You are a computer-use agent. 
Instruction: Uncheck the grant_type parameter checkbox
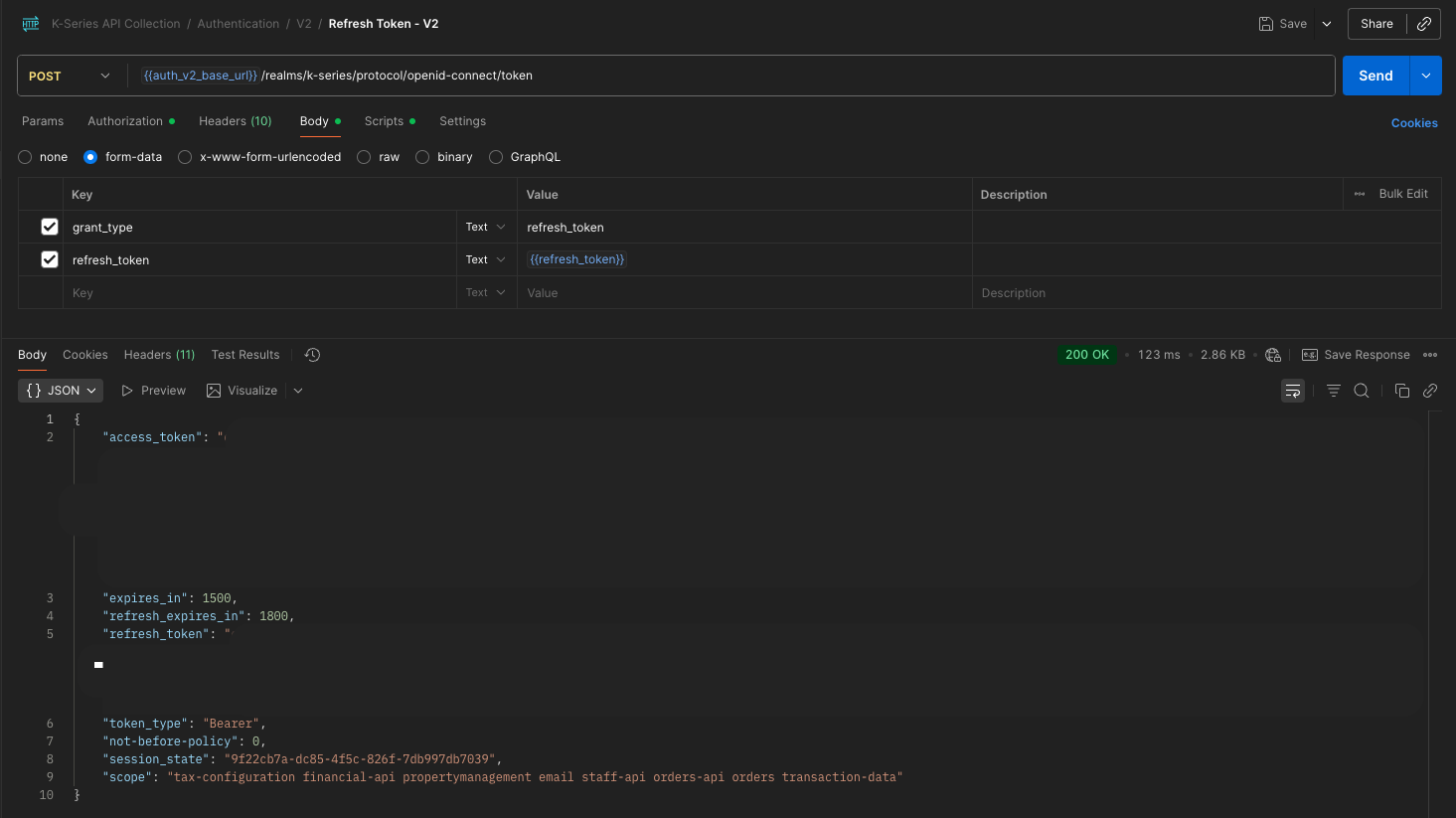point(50,227)
